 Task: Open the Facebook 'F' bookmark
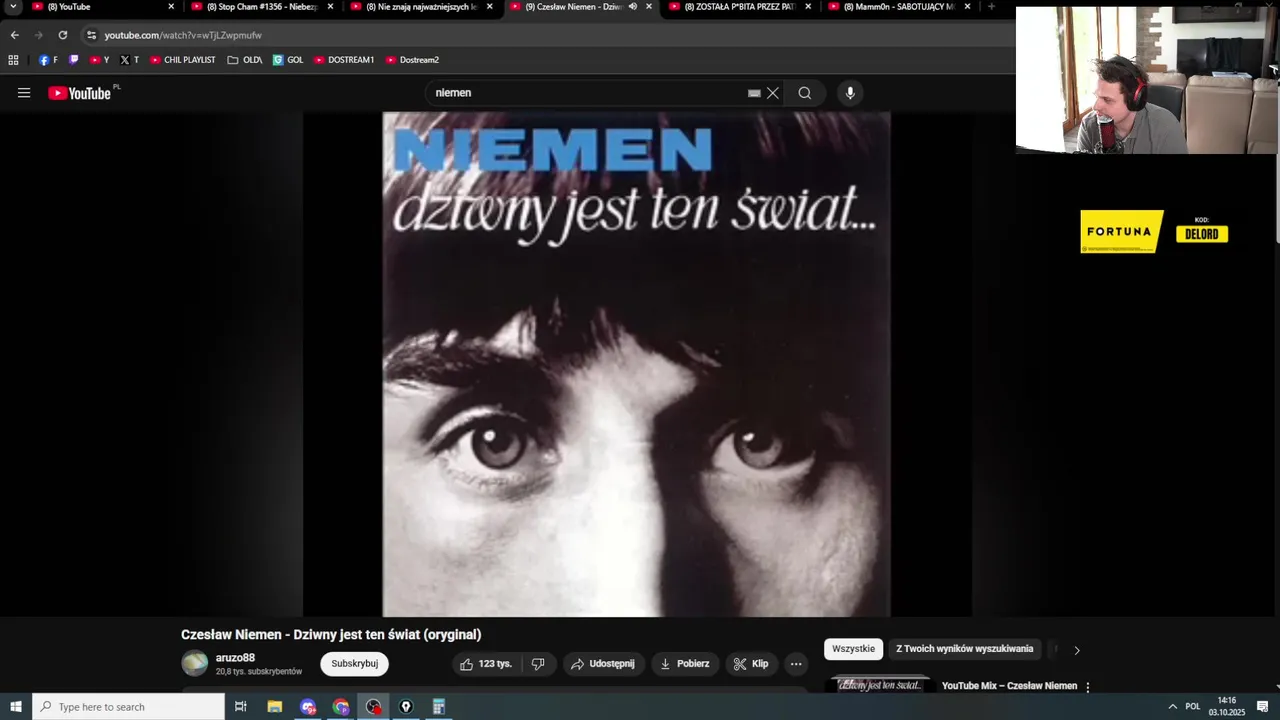(x=48, y=60)
